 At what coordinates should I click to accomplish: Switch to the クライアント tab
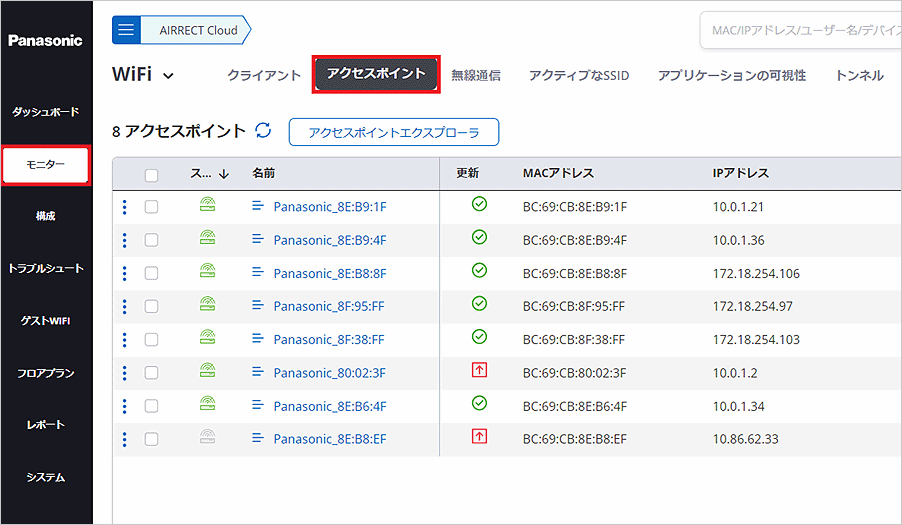point(264,75)
